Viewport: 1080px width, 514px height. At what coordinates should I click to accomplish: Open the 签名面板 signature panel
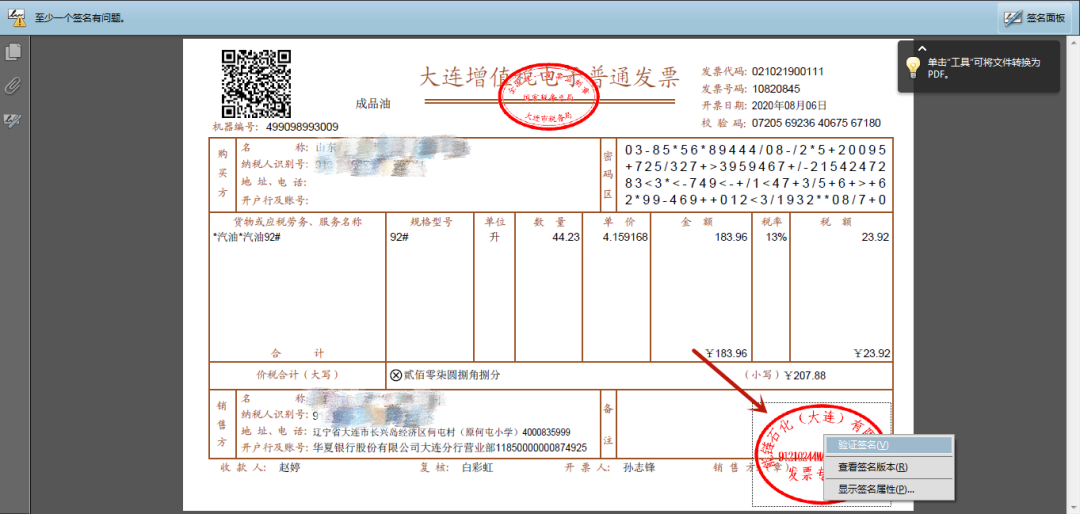pos(1037,17)
